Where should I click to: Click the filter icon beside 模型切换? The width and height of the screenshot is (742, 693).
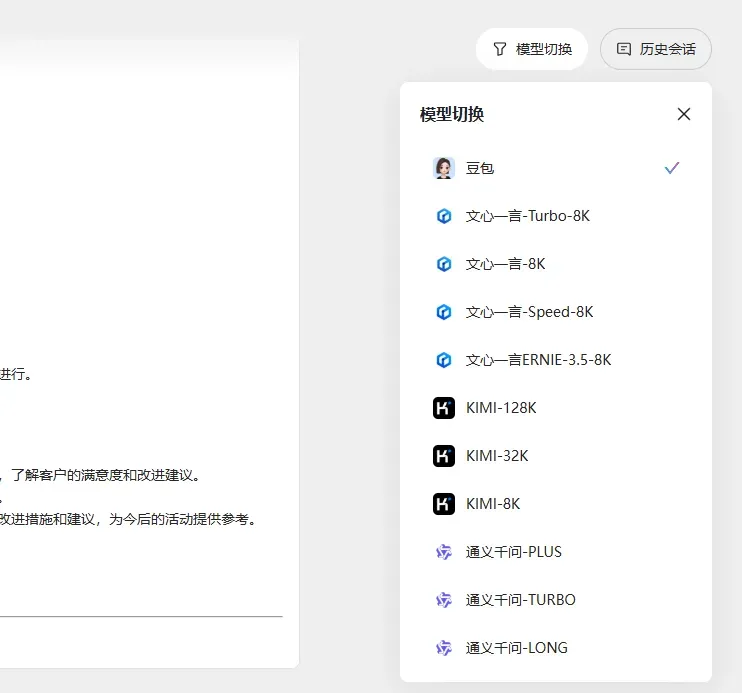[499, 49]
